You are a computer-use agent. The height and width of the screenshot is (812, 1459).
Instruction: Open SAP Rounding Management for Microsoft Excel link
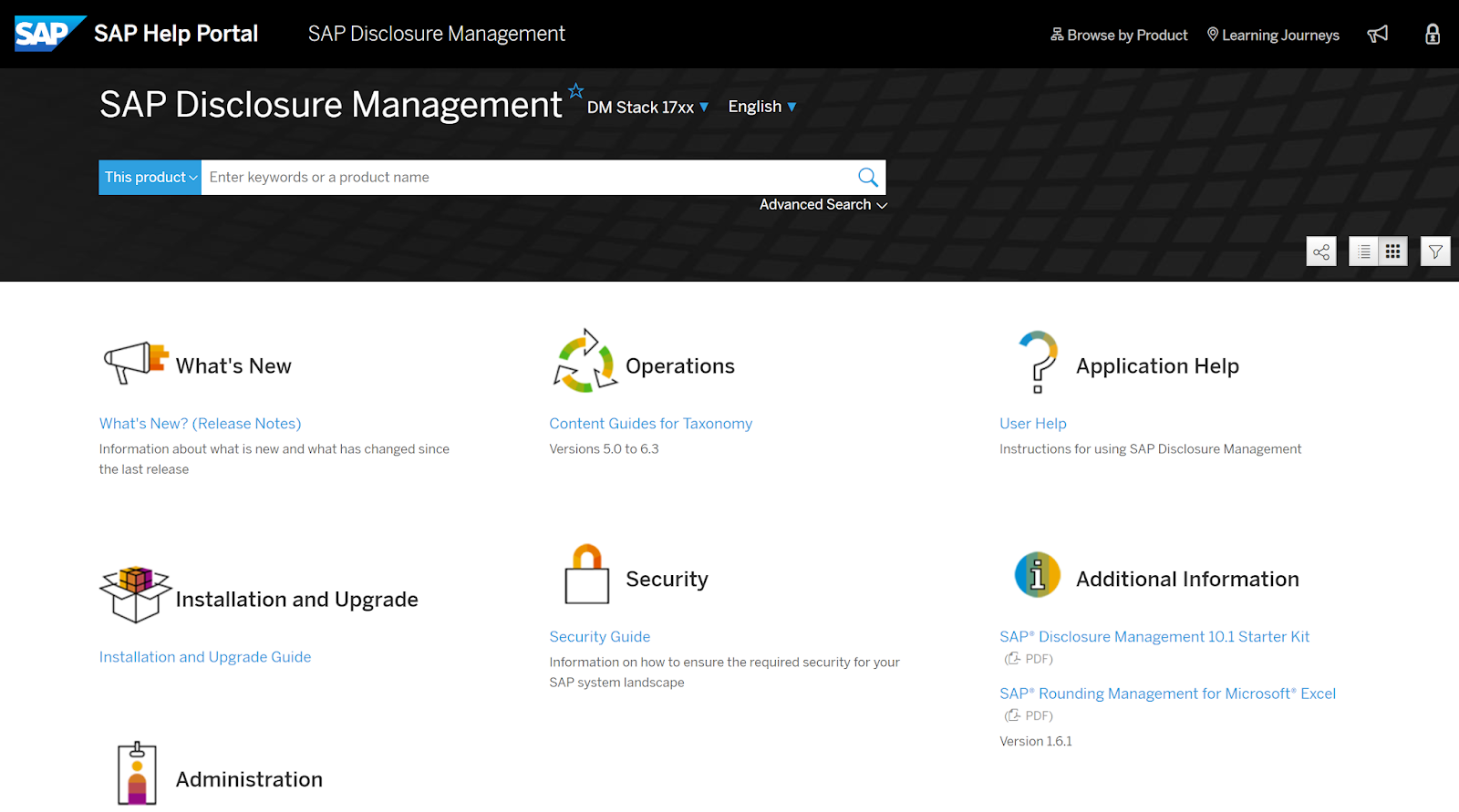pyautogui.click(x=1168, y=694)
